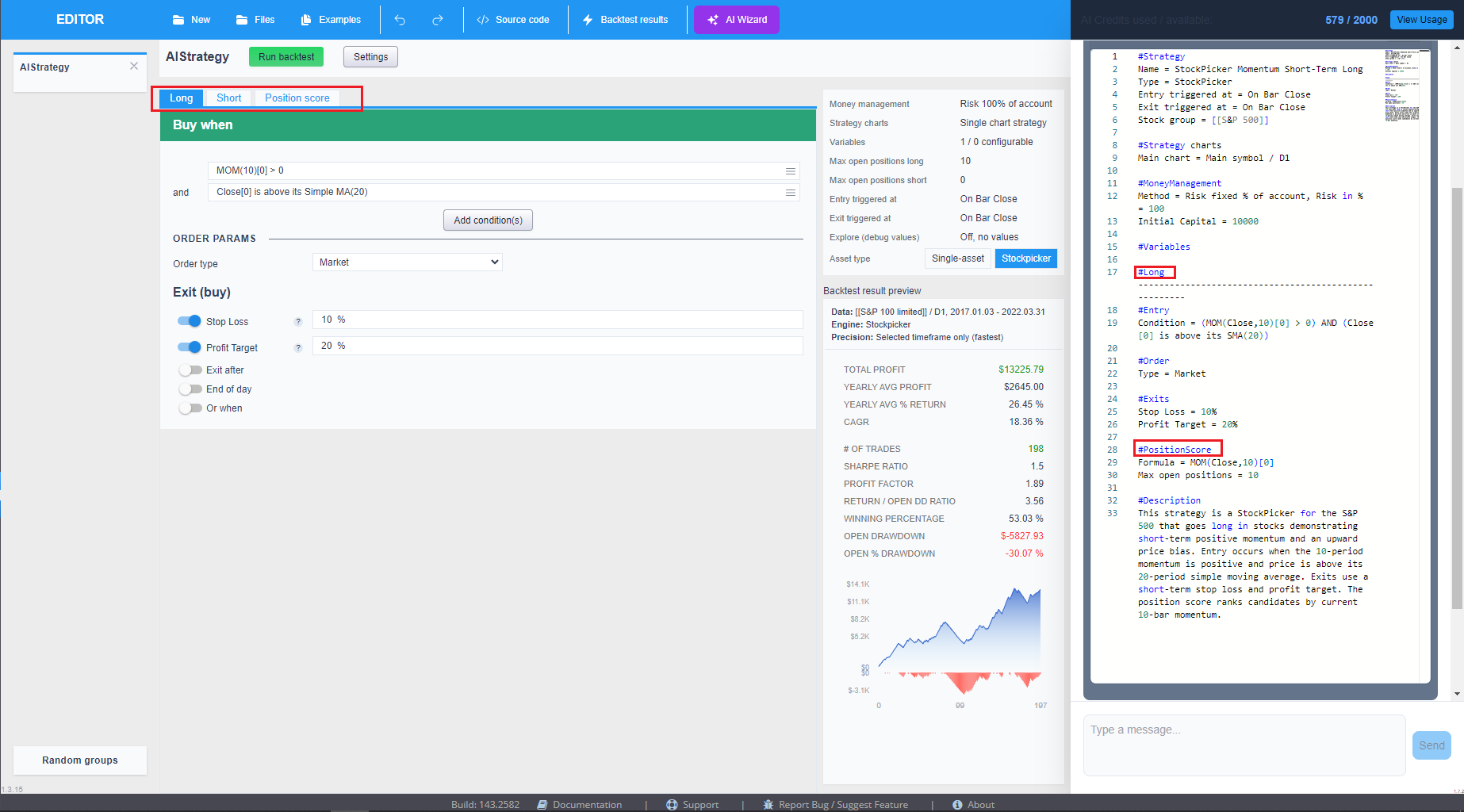Click the Source code toolbar item
The width and height of the screenshot is (1464, 812).
tap(513, 20)
